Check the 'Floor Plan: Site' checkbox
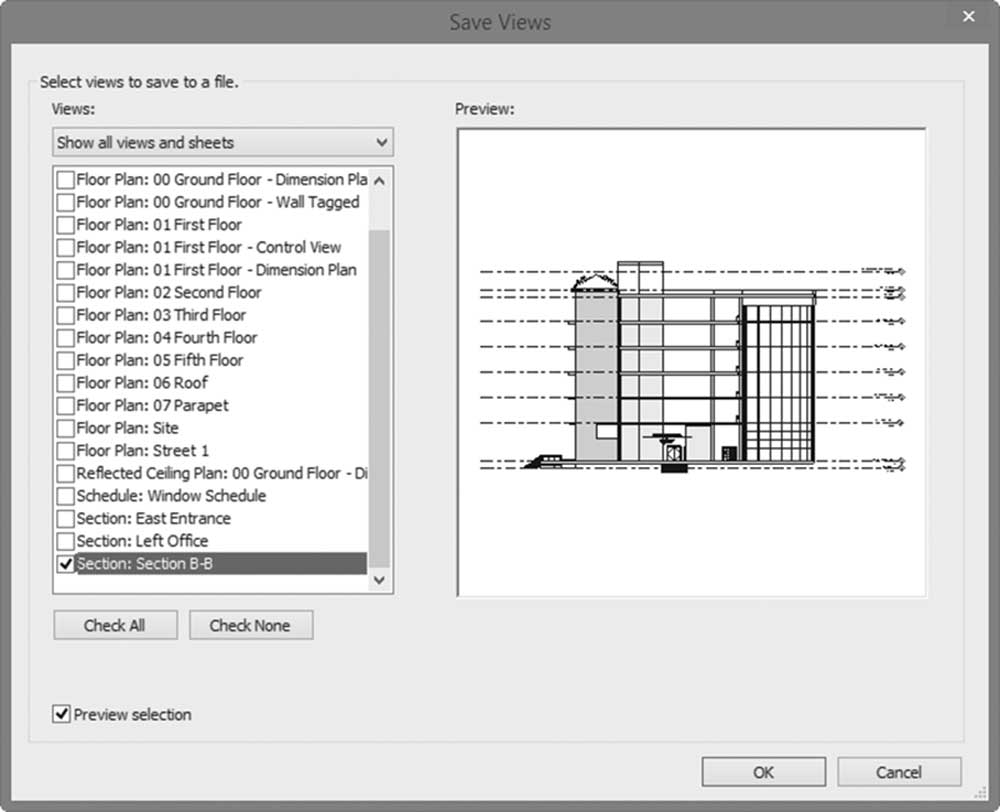Viewport: 1000px width, 812px height. [65, 429]
